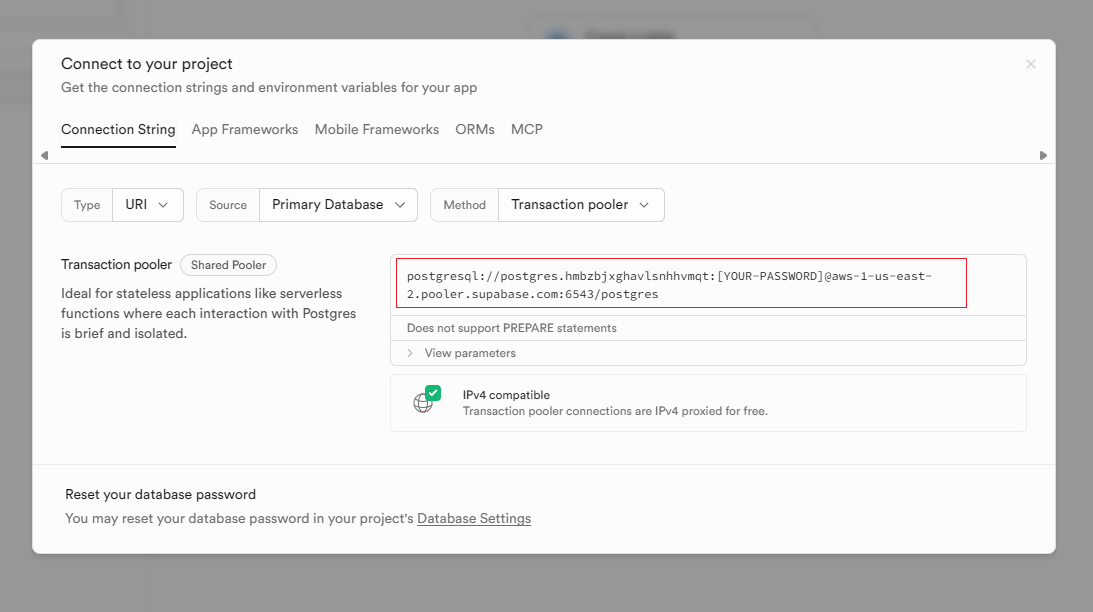Close the Connect to your project dialog

(1031, 63)
